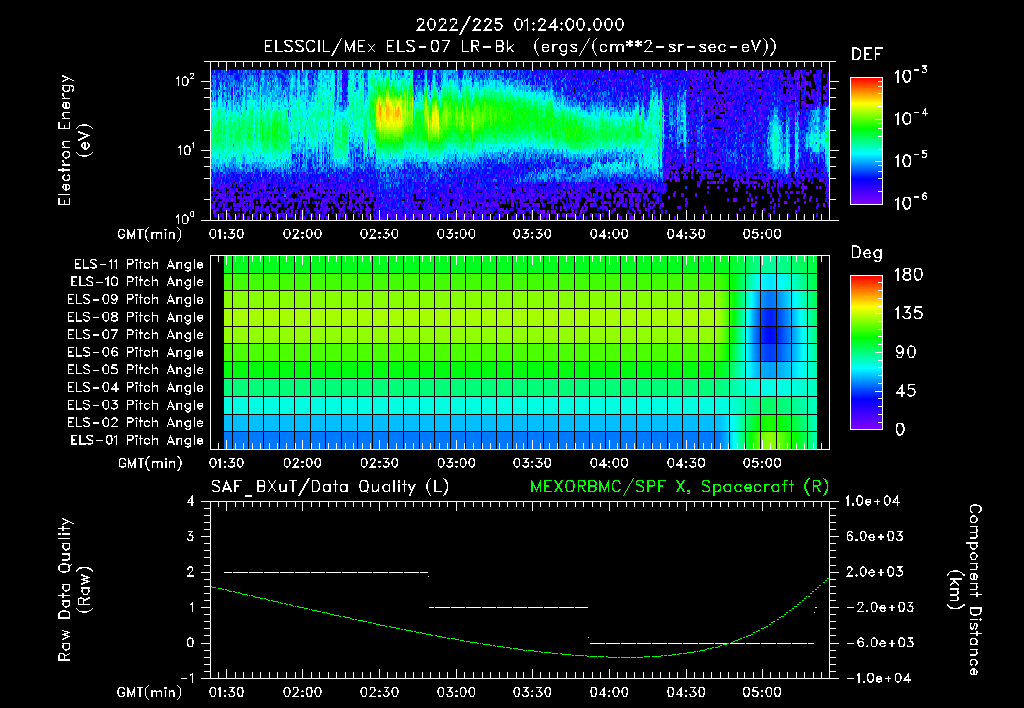Click the GMT(min) label below the electron spectrogram
Viewport: 1024px width, 708px height.
pos(150,234)
